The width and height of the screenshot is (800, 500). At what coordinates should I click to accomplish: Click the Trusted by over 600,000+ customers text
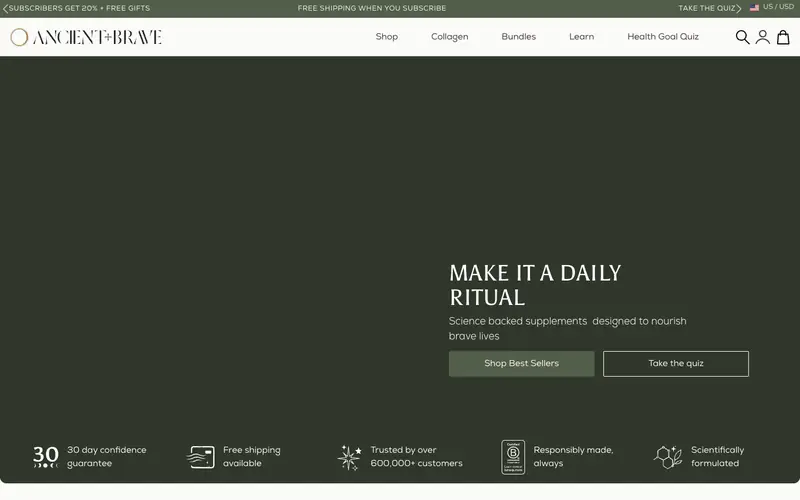(416, 457)
